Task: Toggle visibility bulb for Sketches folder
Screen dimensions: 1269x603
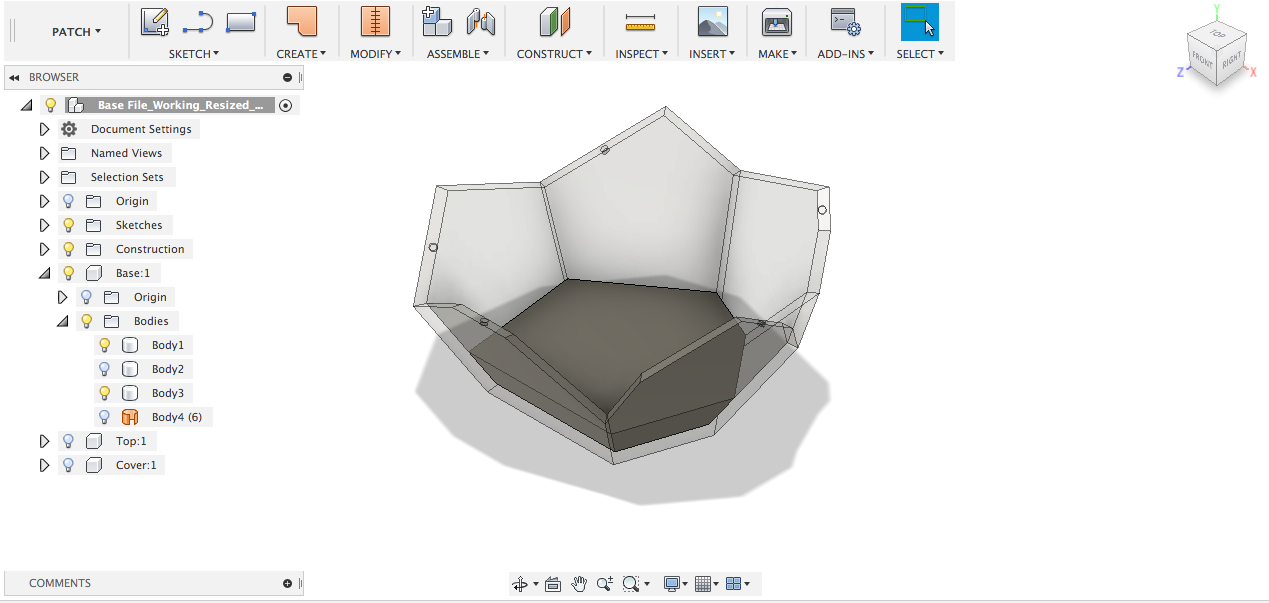Action: 68,225
